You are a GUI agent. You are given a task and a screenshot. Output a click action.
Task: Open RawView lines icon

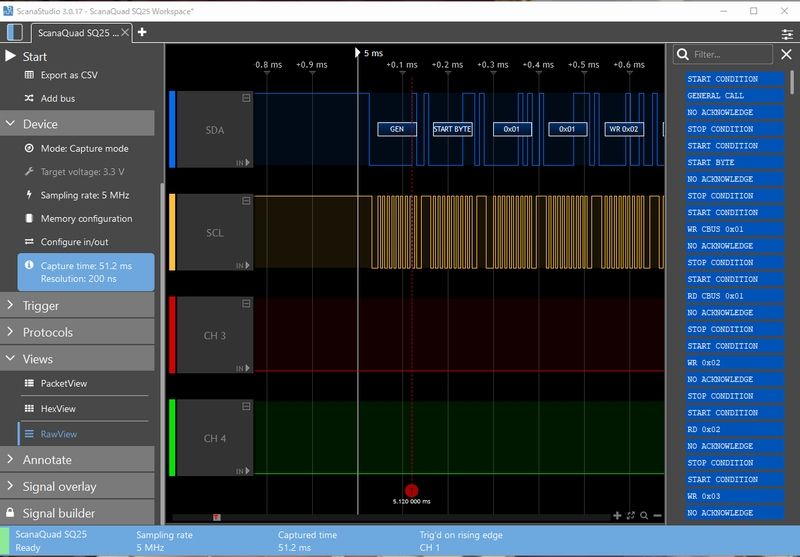point(30,434)
